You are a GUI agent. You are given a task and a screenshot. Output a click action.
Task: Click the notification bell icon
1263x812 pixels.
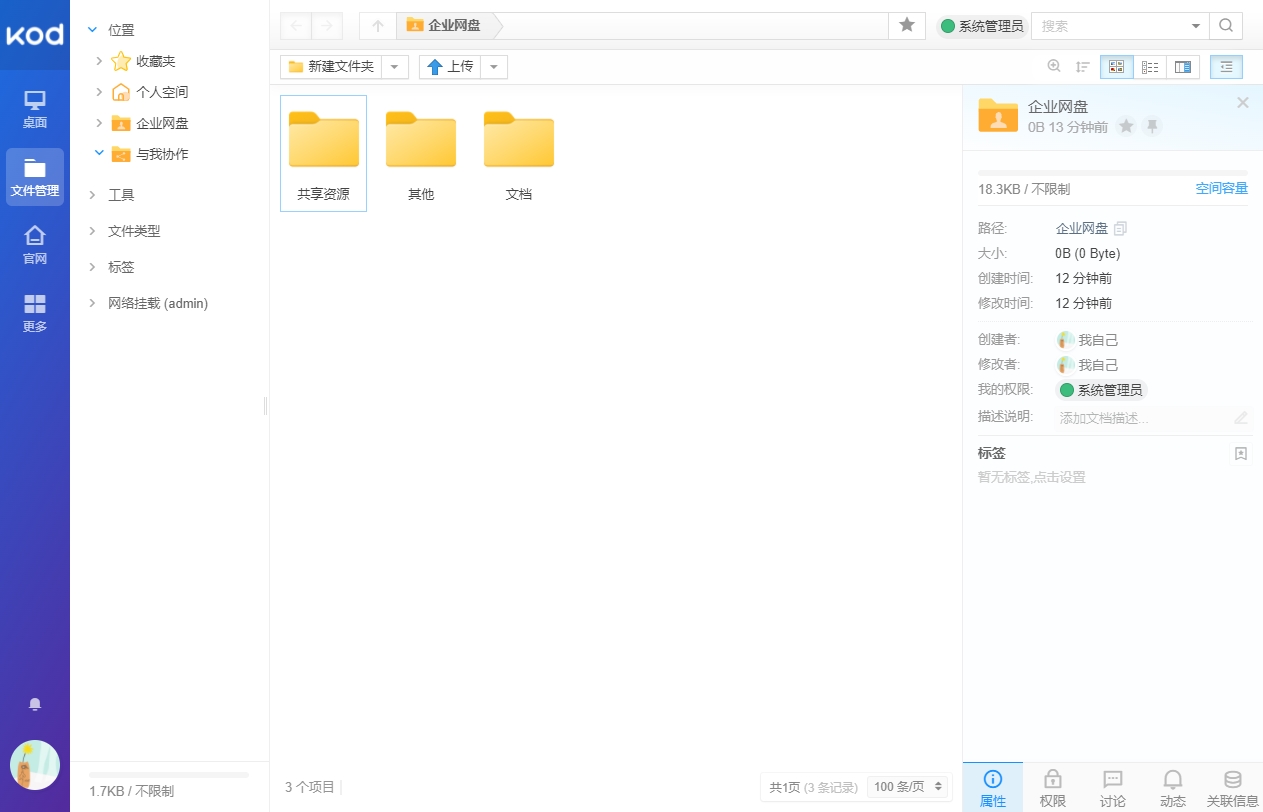[x=35, y=705]
